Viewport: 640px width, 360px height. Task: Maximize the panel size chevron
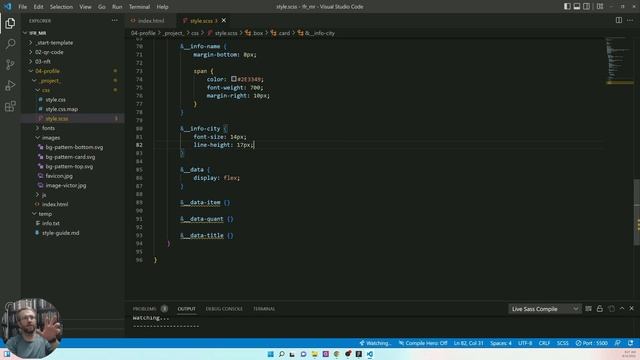coord(622,309)
